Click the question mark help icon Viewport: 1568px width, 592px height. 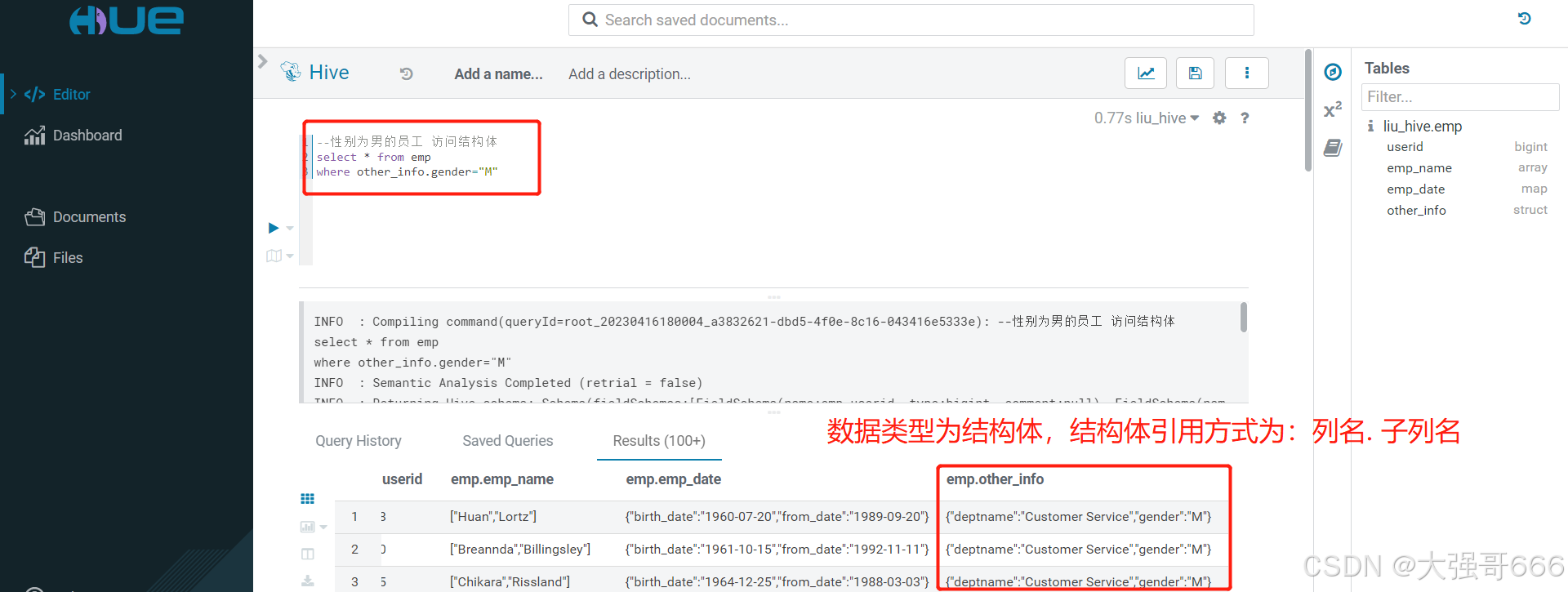(x=1245, y=118)
